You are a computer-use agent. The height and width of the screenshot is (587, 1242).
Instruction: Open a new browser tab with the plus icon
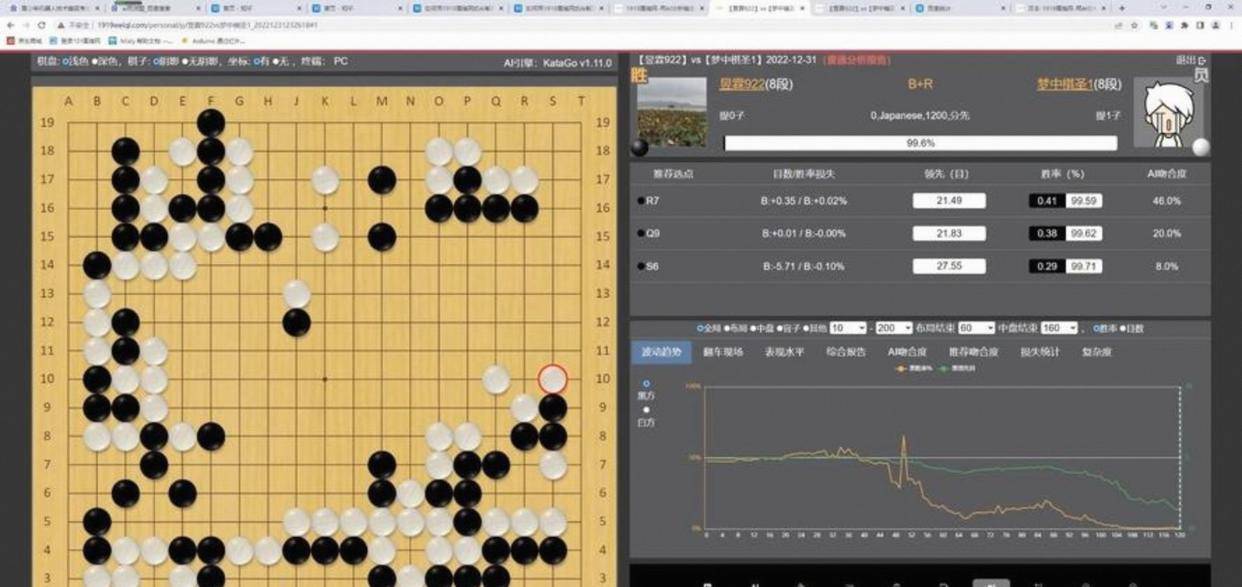coord(1121,8)
